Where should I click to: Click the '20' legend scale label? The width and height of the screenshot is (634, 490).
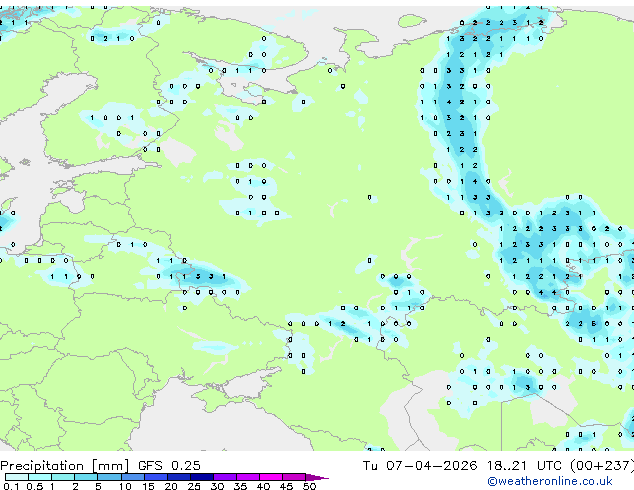[171, 486]
